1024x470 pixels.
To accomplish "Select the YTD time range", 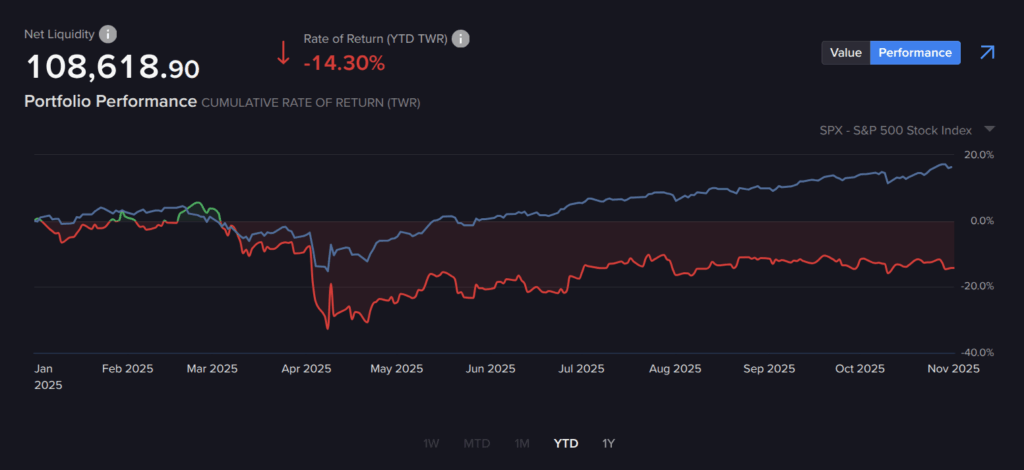I will point(567,443).
